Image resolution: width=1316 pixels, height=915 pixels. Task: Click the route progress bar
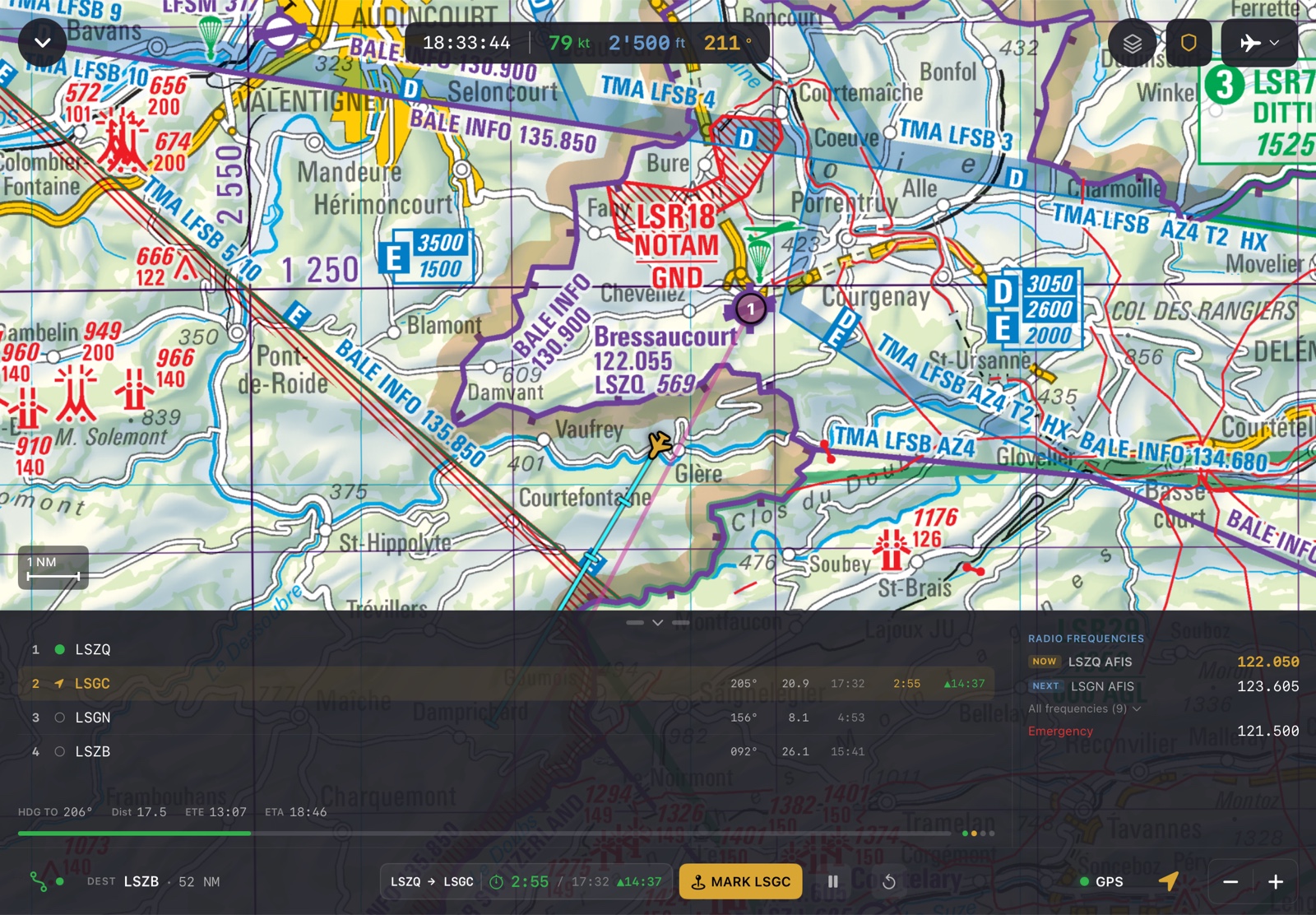[484, 834]
